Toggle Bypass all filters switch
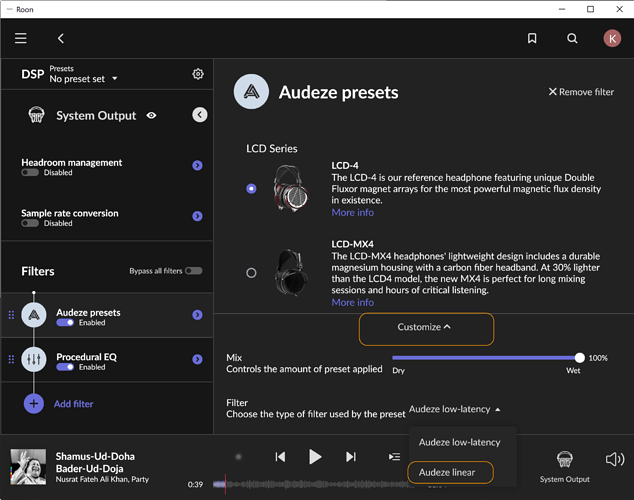 (194, 271)
